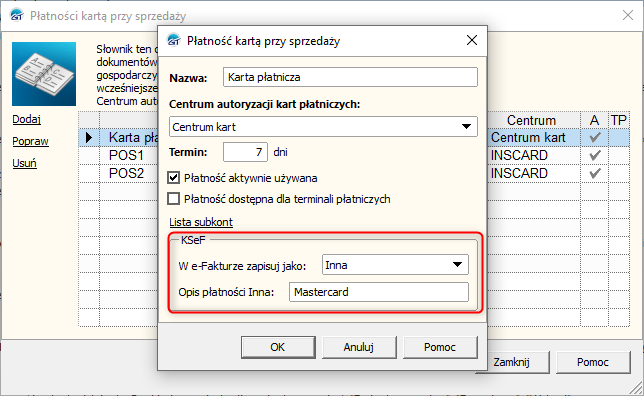The image size is (644, 396).
Task: Click the GT logo in dialog title
Action: click(174, 40)
